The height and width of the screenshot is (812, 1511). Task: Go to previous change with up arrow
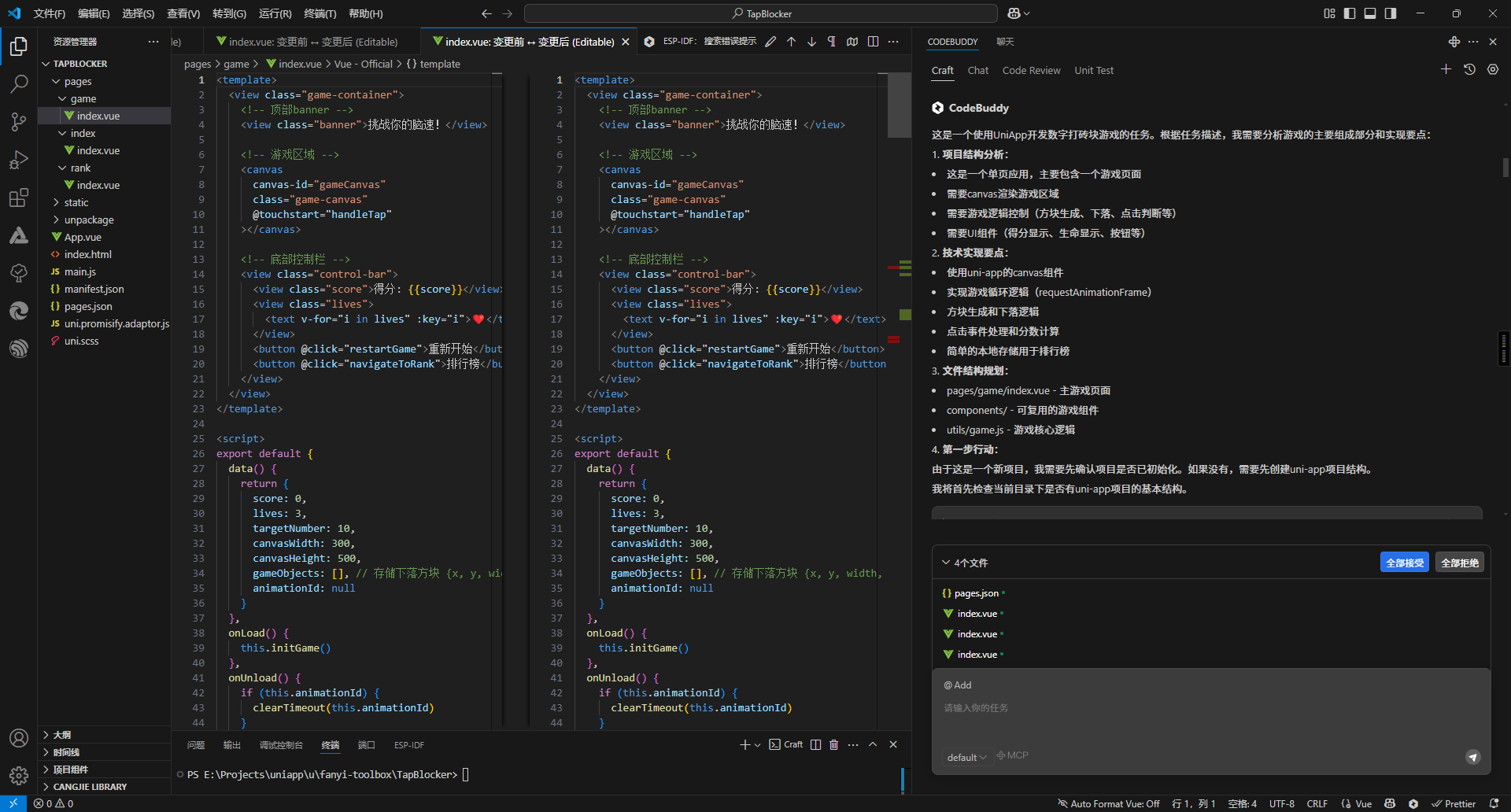pos(791,42)
